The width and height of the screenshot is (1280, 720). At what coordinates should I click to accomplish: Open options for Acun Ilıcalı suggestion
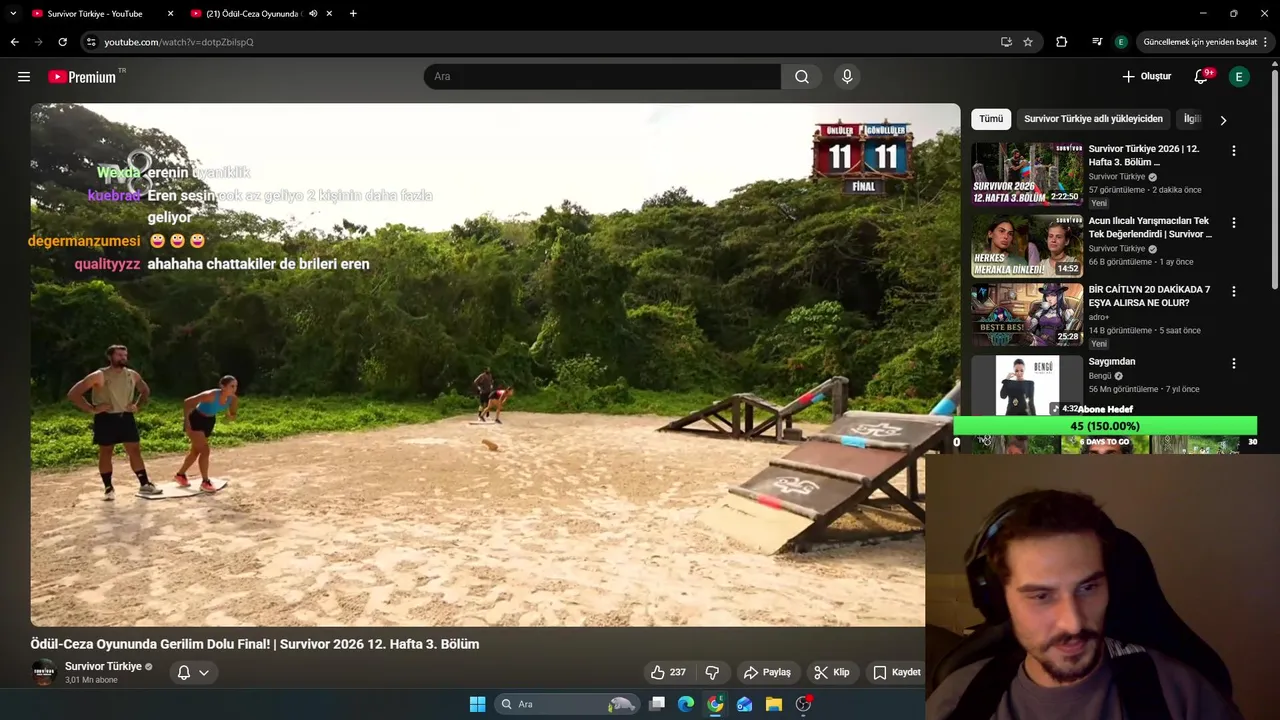[1233, 223]
